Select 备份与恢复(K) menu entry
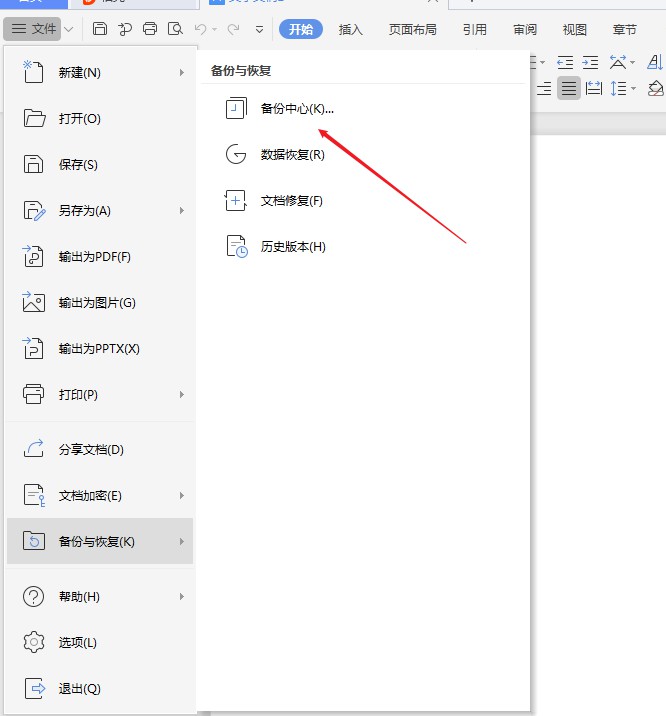This screenshot has width=666, height=716. pos(100,541)
